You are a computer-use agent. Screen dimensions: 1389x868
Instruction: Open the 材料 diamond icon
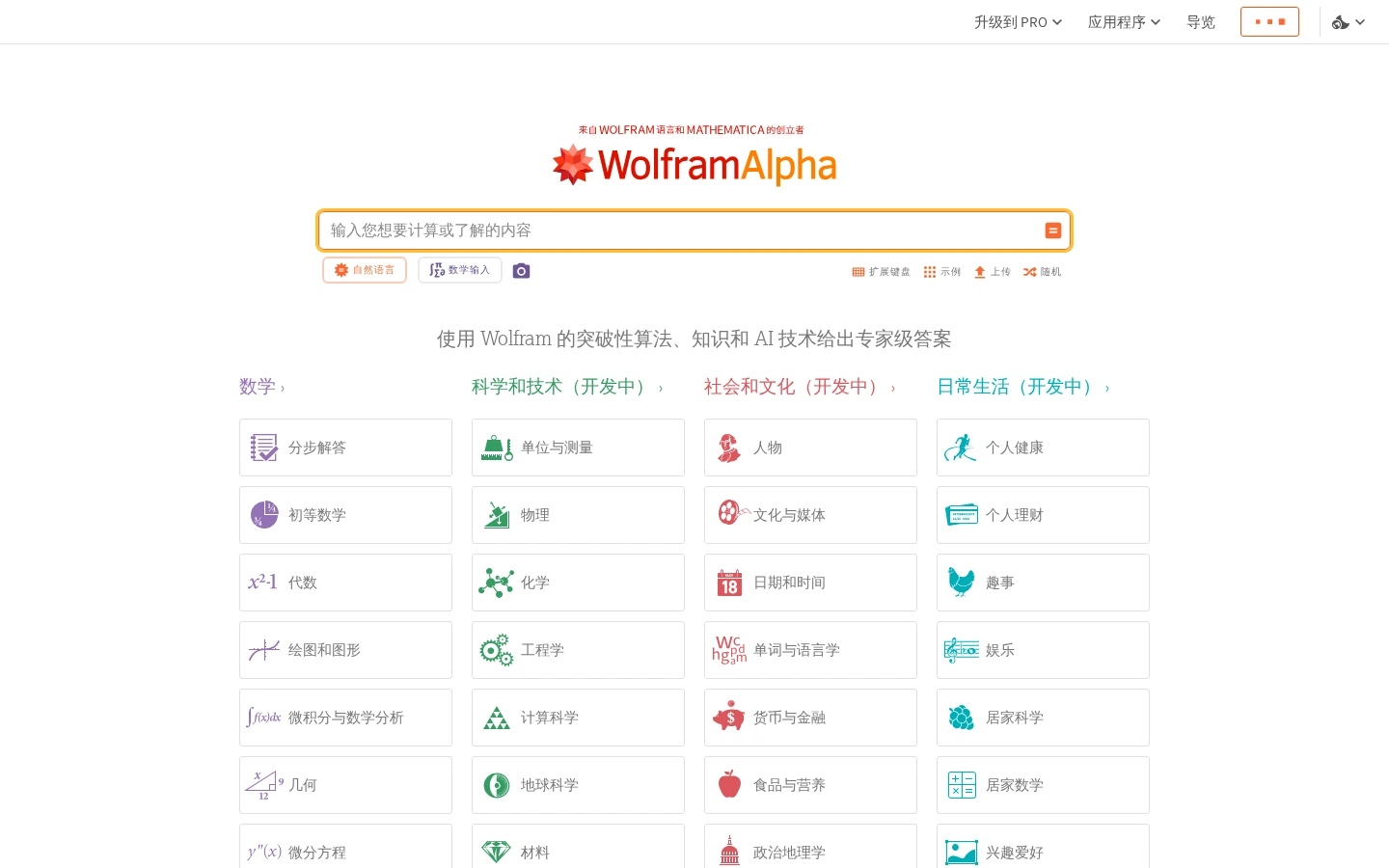click(497, 852)
